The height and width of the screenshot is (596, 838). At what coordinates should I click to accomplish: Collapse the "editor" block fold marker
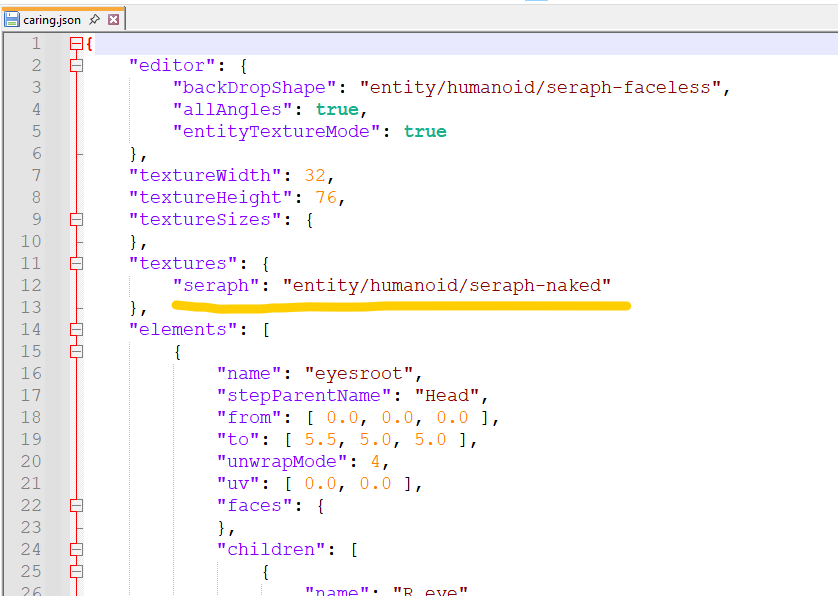[76, 66]
